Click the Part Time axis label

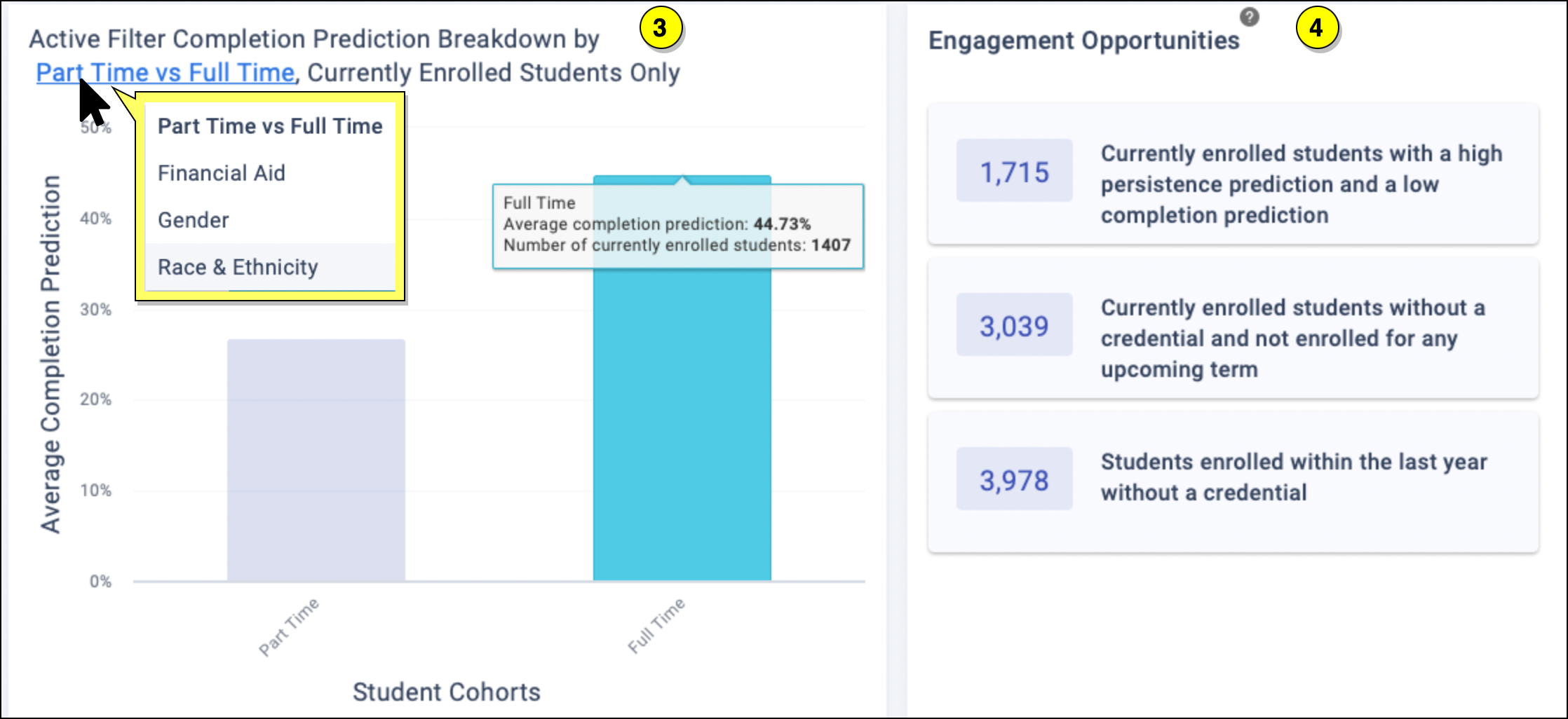click(289, 626)
